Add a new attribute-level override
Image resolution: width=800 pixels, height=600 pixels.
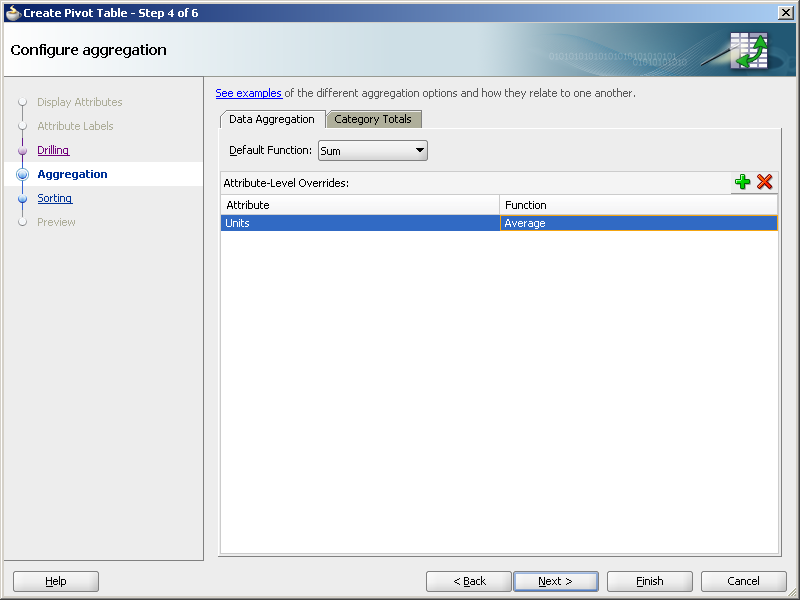pos(743,182)
